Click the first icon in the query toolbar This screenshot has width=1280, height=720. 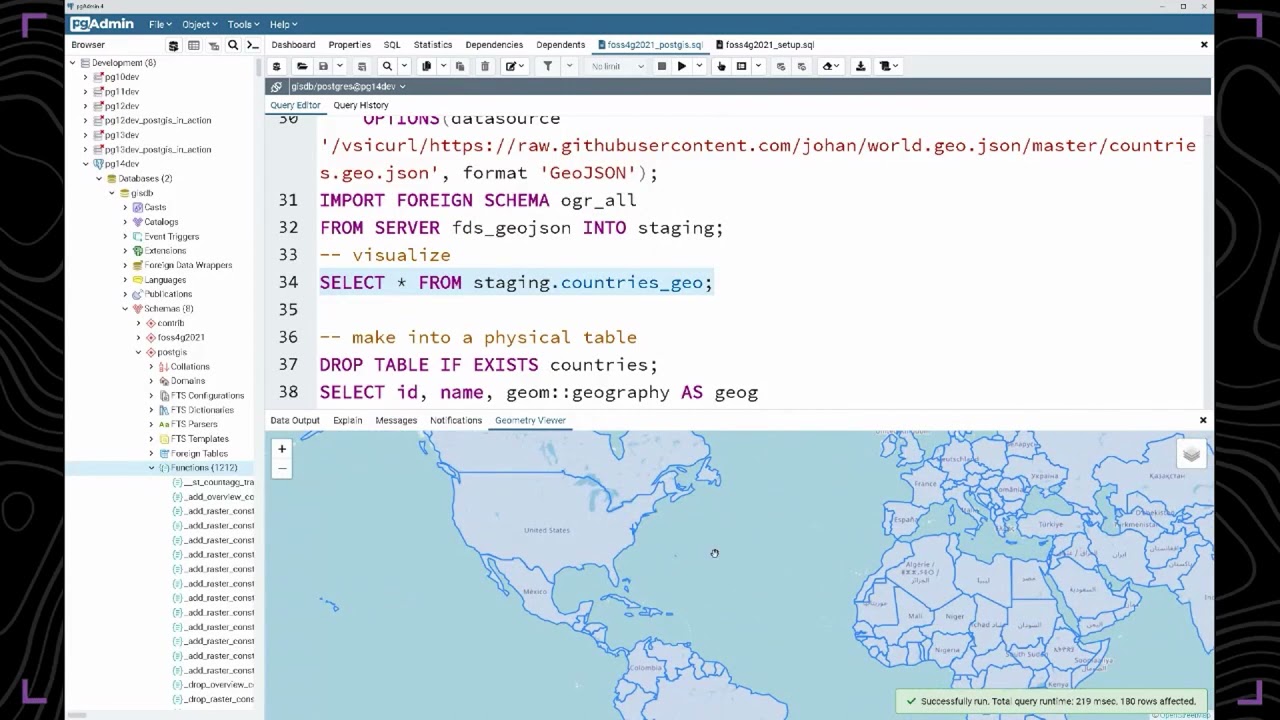277,66
